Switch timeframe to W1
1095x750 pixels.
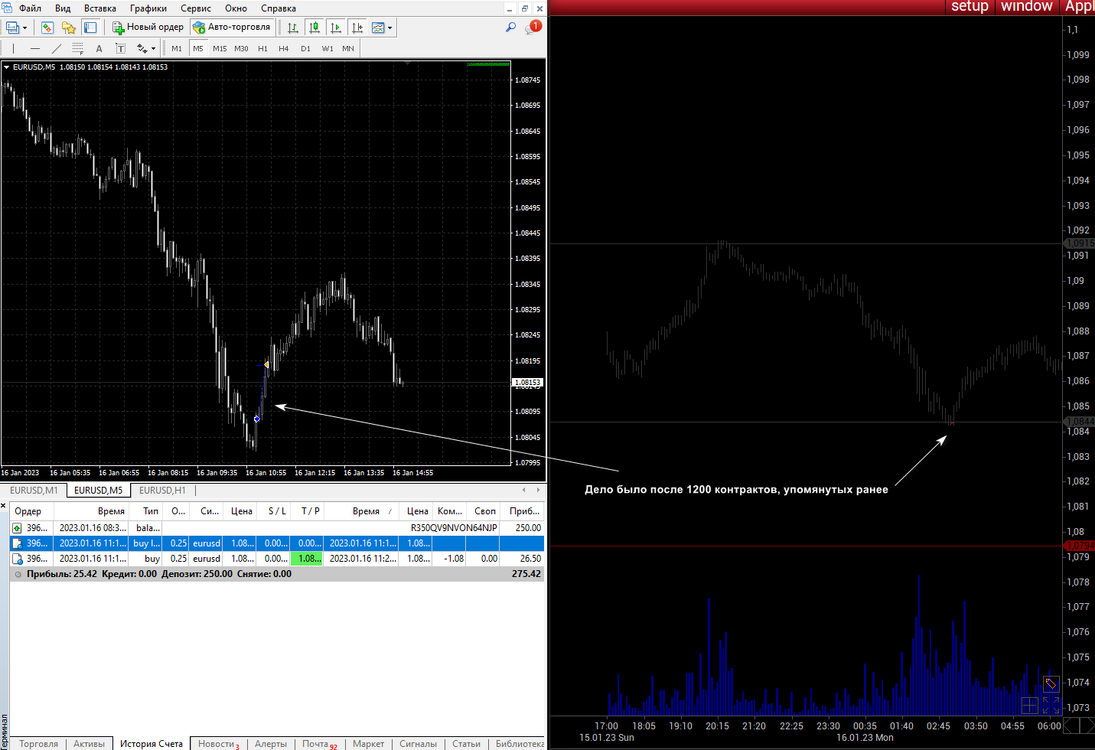coord(327,48)
